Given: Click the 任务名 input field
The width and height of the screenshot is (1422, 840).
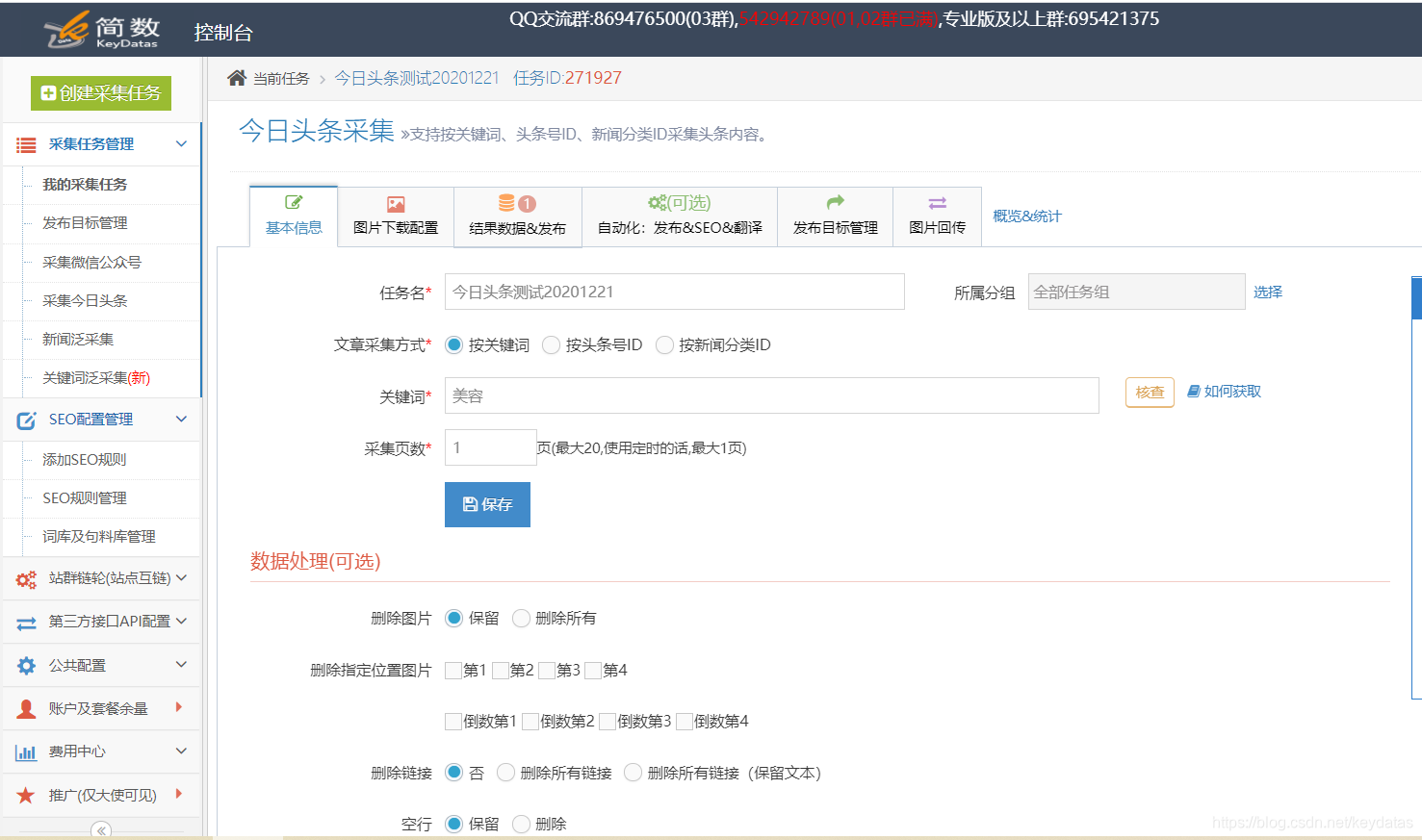Looking at the screenshot, I should click(x=675, y=292).
